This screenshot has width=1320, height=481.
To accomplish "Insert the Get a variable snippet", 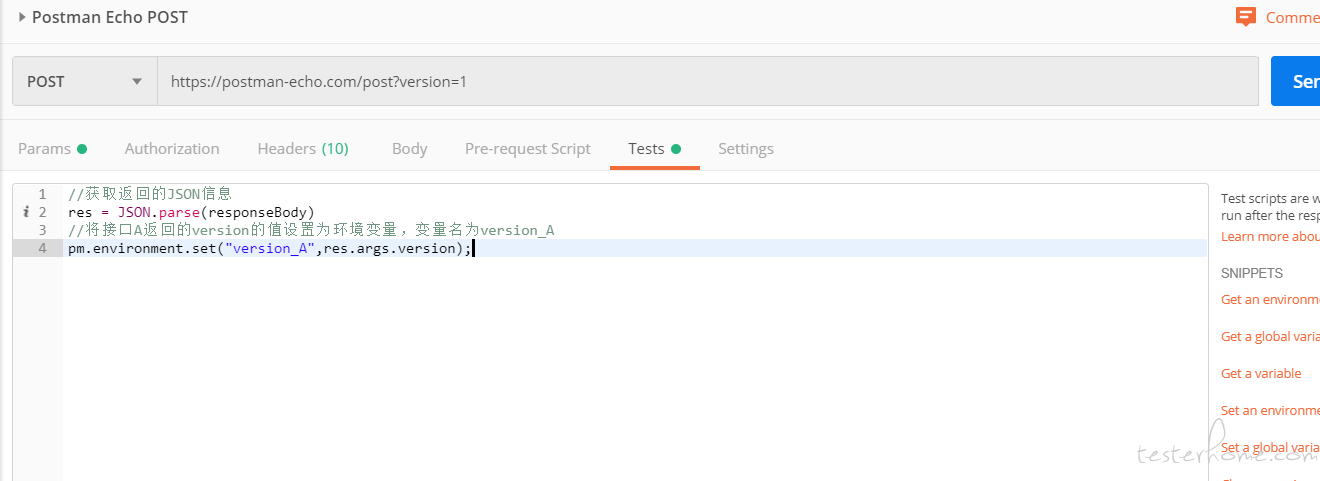I will pyautogui.click(x=1261, y=373).
